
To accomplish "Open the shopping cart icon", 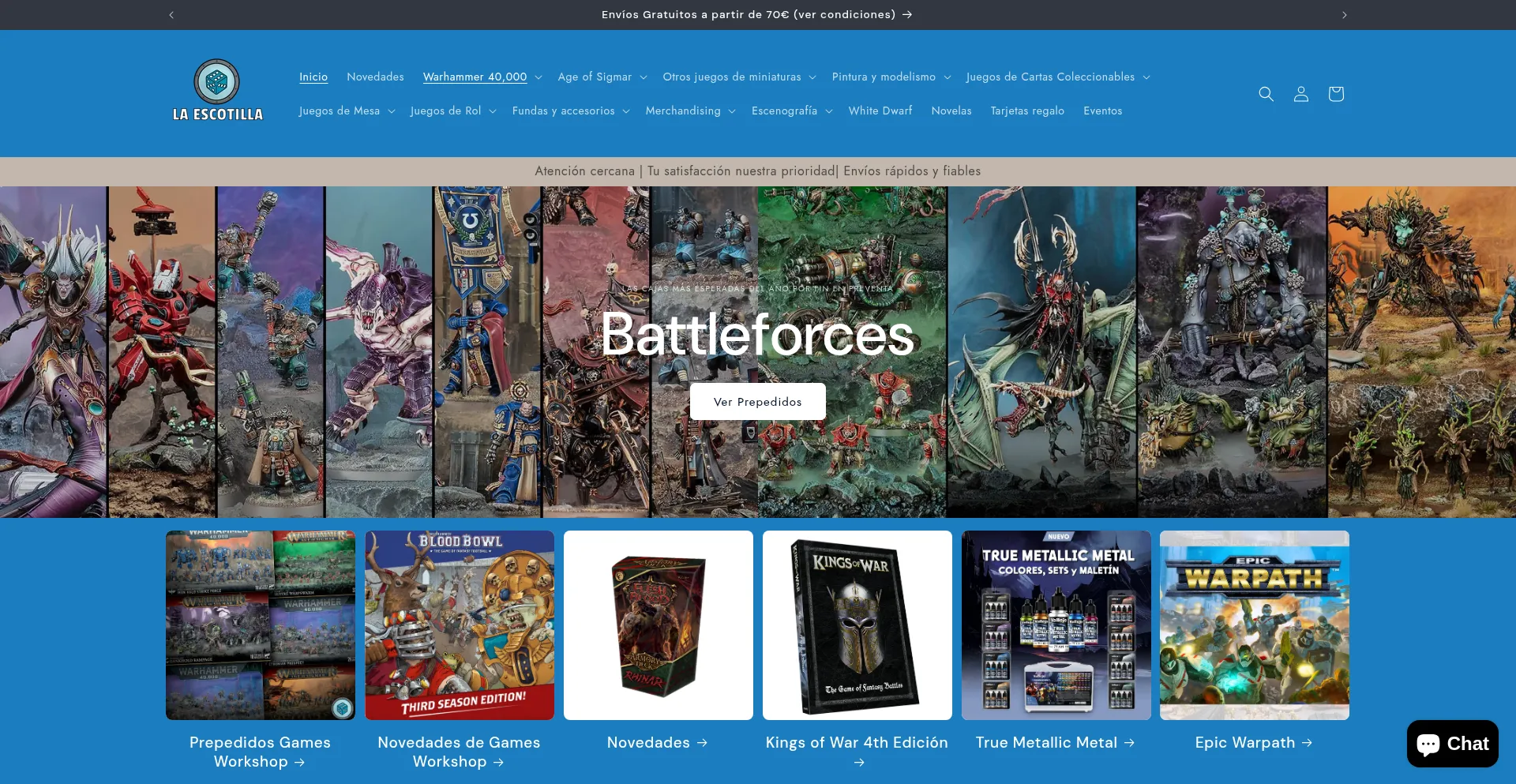I will point(1335,94).
